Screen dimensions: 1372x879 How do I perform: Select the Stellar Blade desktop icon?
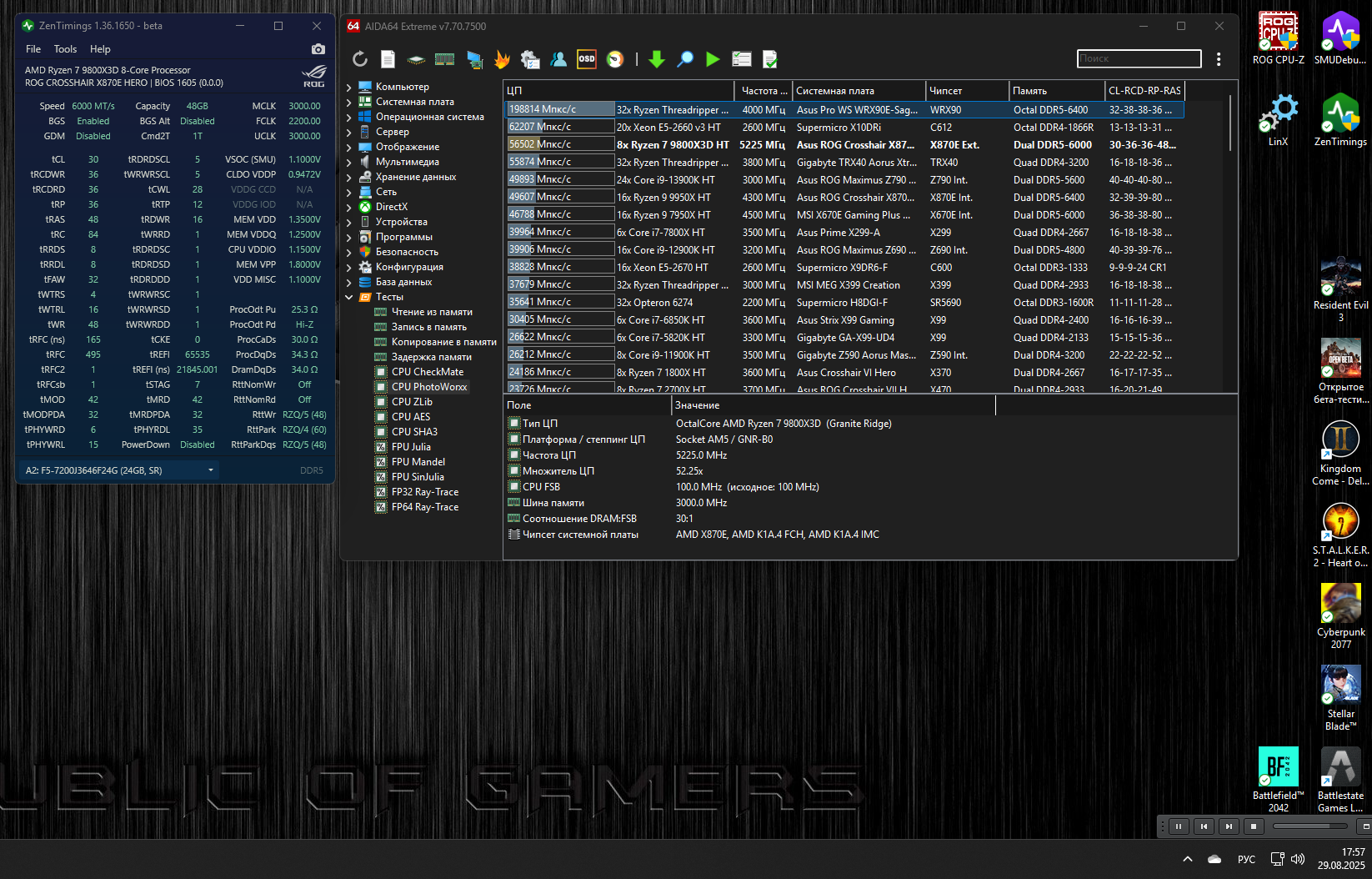[x=1340, y=699]
